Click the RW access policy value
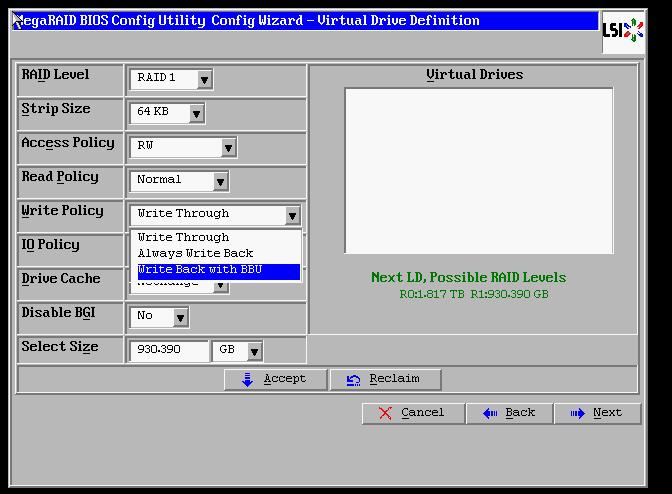 click(176, 147)
